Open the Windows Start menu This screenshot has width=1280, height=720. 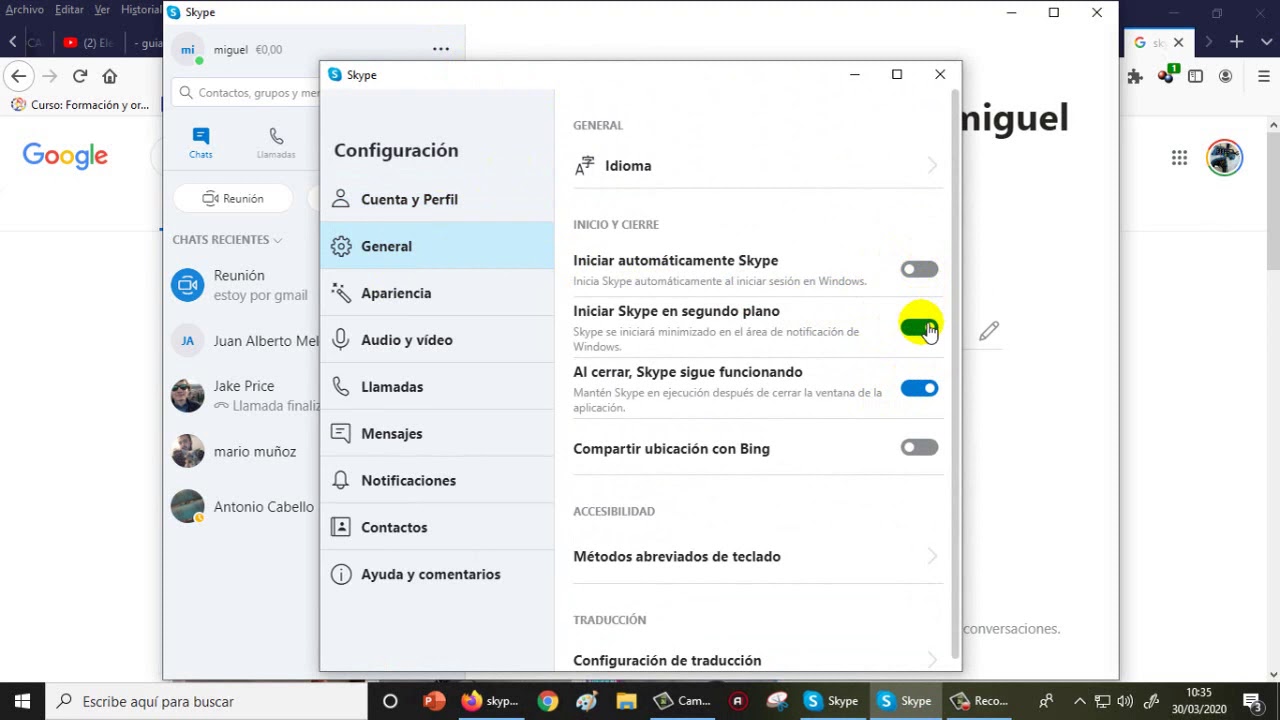(22, 701)
